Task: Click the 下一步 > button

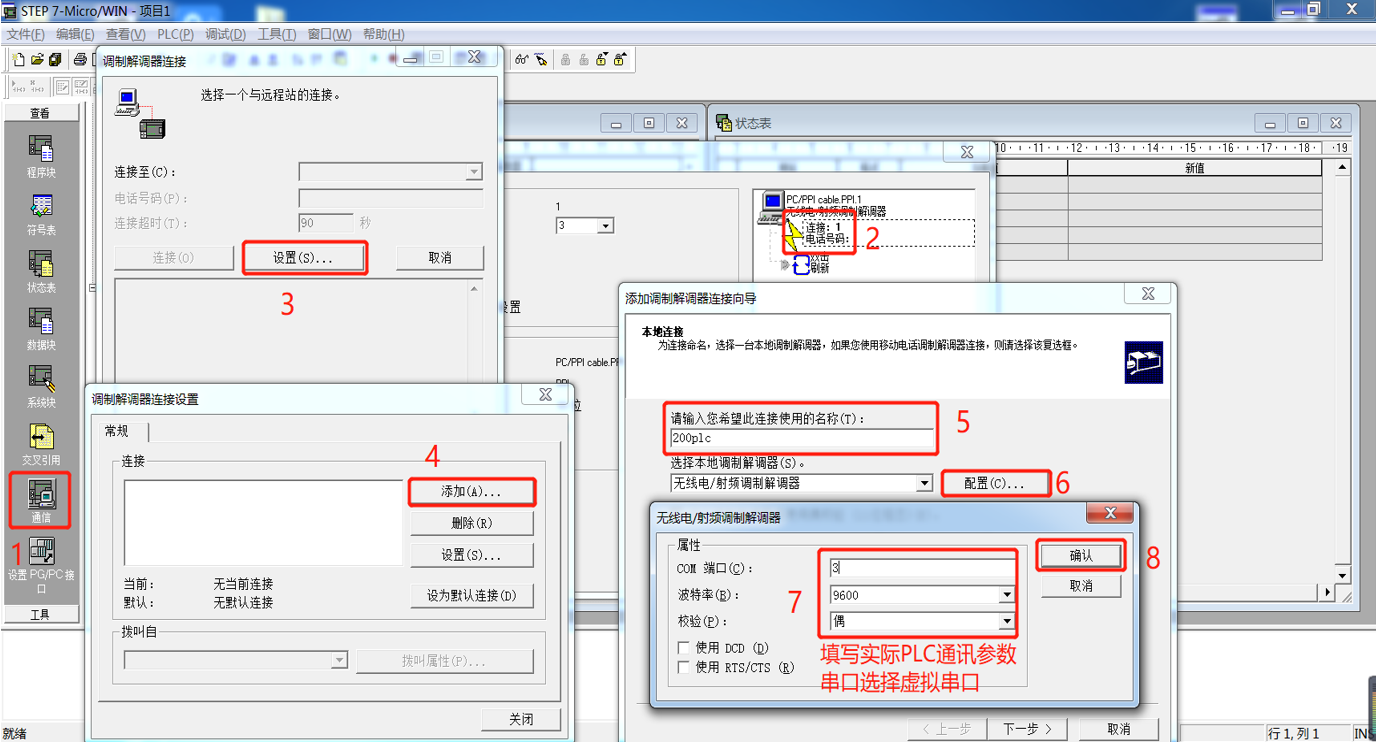Action: click(1027, 729)
